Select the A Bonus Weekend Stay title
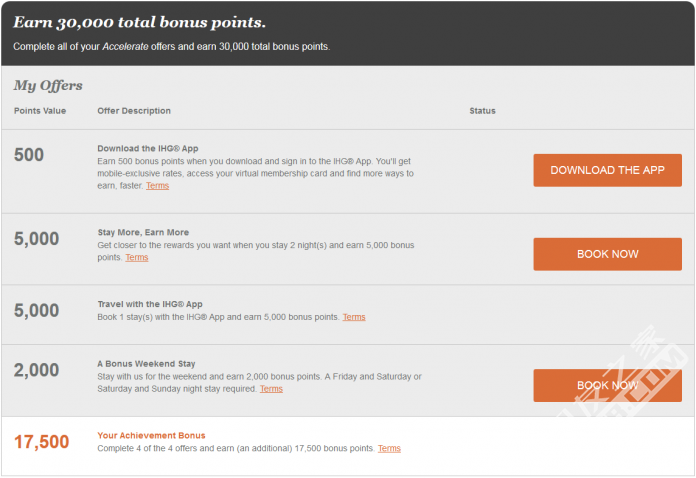The height and width of the screenshot is (478, 696). 146,364
